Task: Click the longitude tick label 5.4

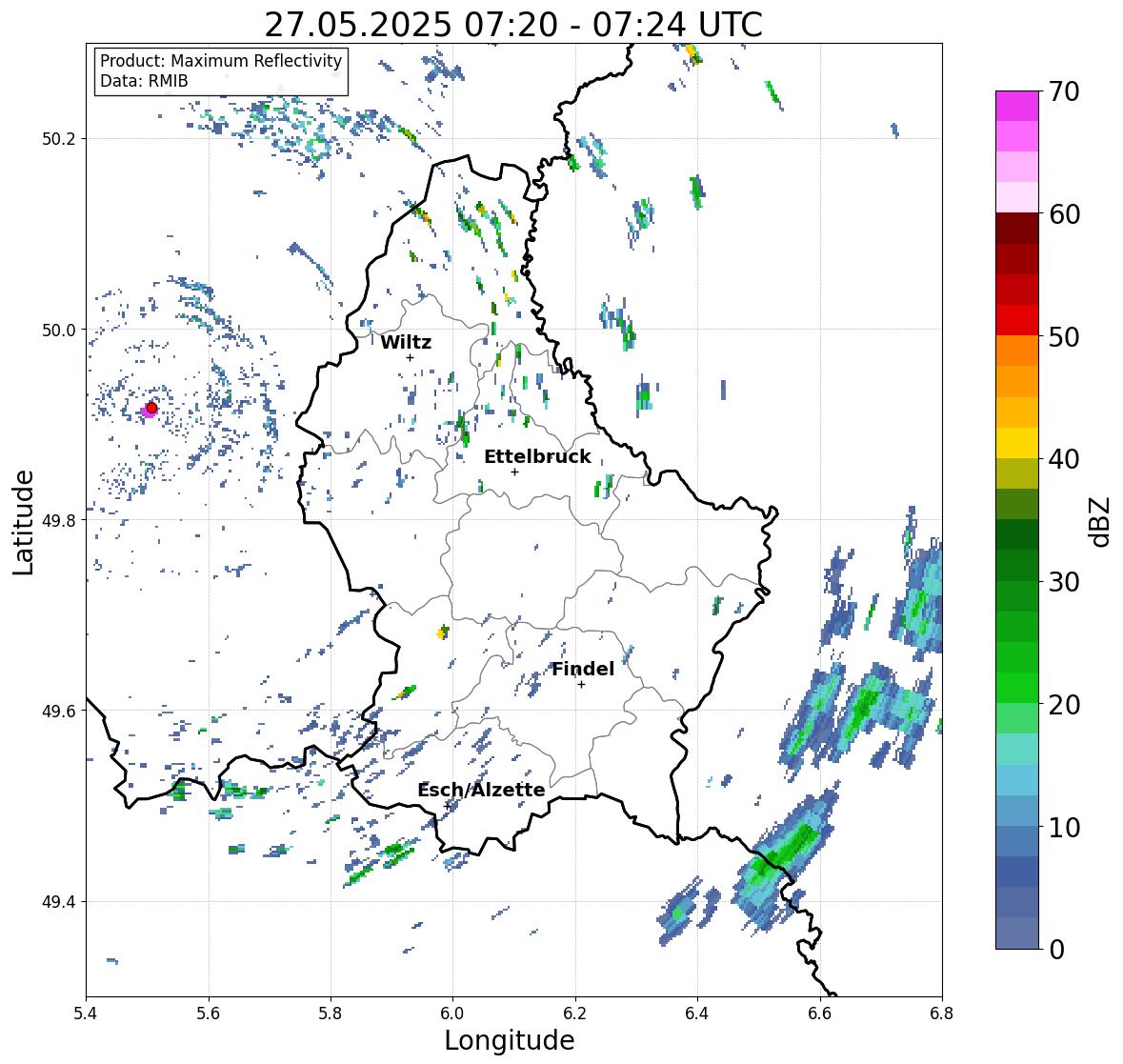Action: [x=87, y=1014]
